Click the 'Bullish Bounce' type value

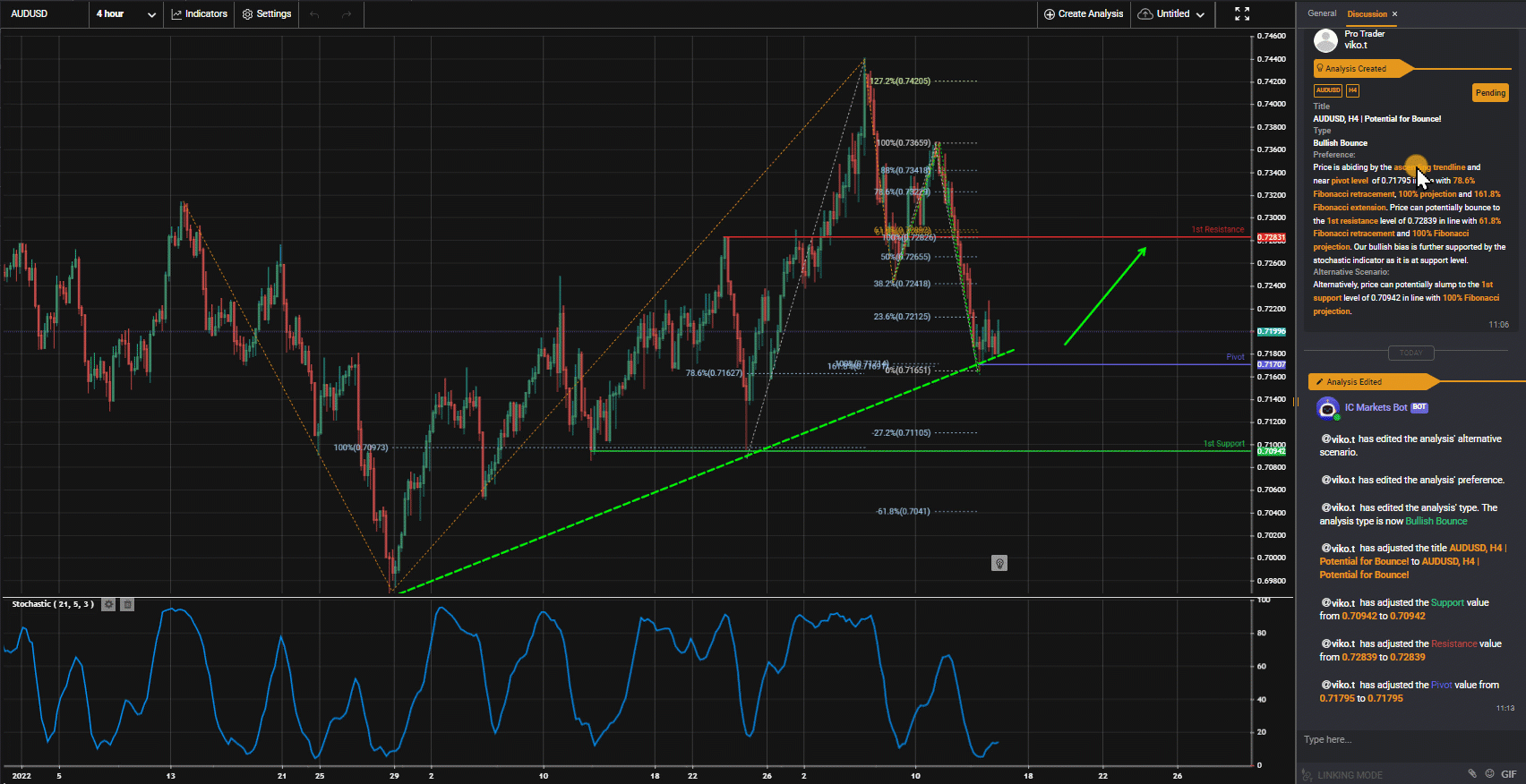click(x=1341, y=143)
